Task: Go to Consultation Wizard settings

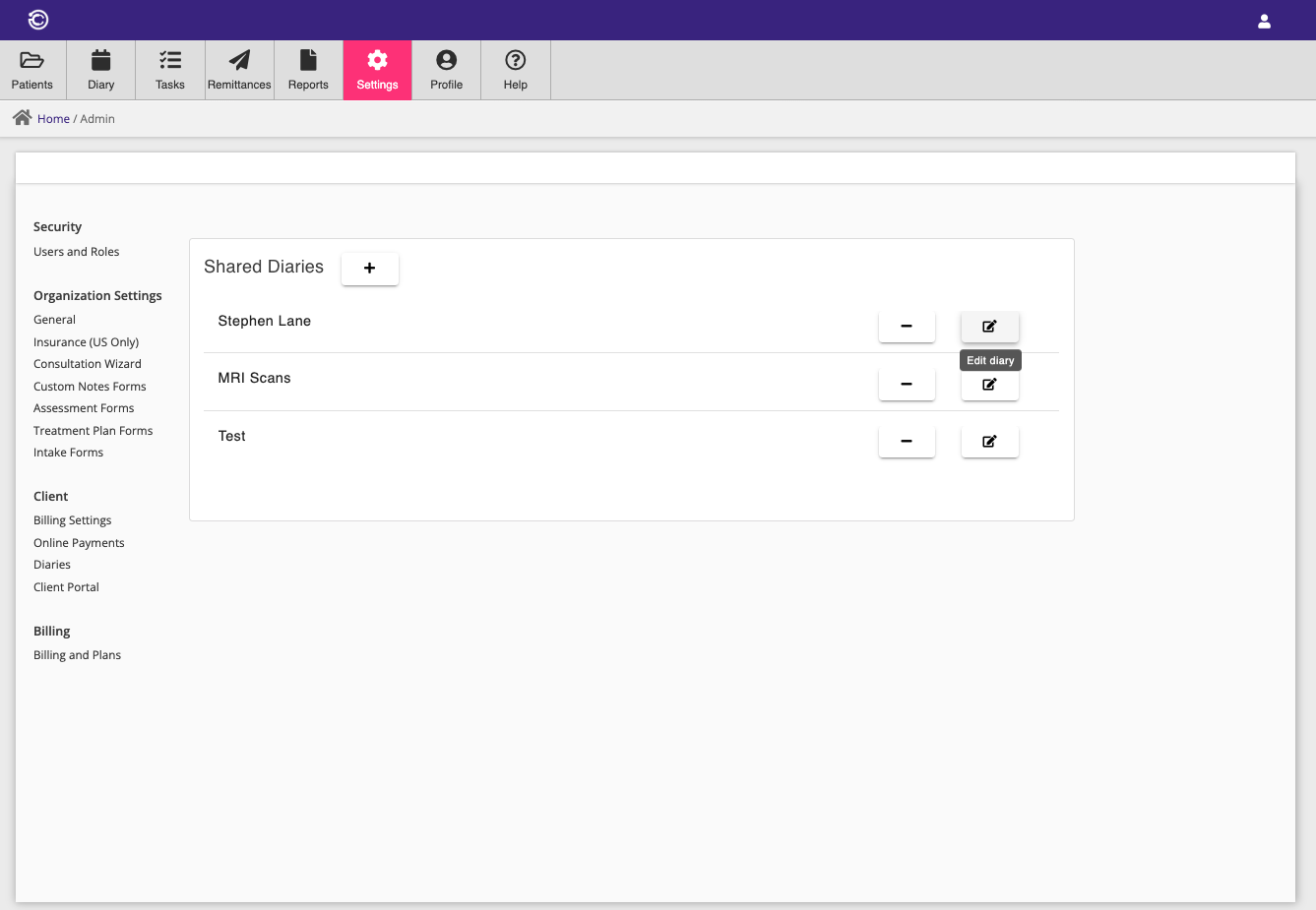Action: pos(87,364)
